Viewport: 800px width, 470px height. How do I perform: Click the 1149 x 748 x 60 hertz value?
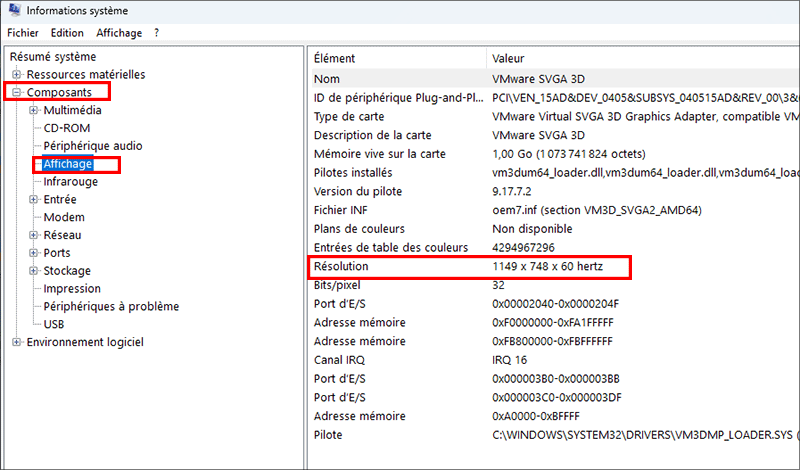click(547, 266)
